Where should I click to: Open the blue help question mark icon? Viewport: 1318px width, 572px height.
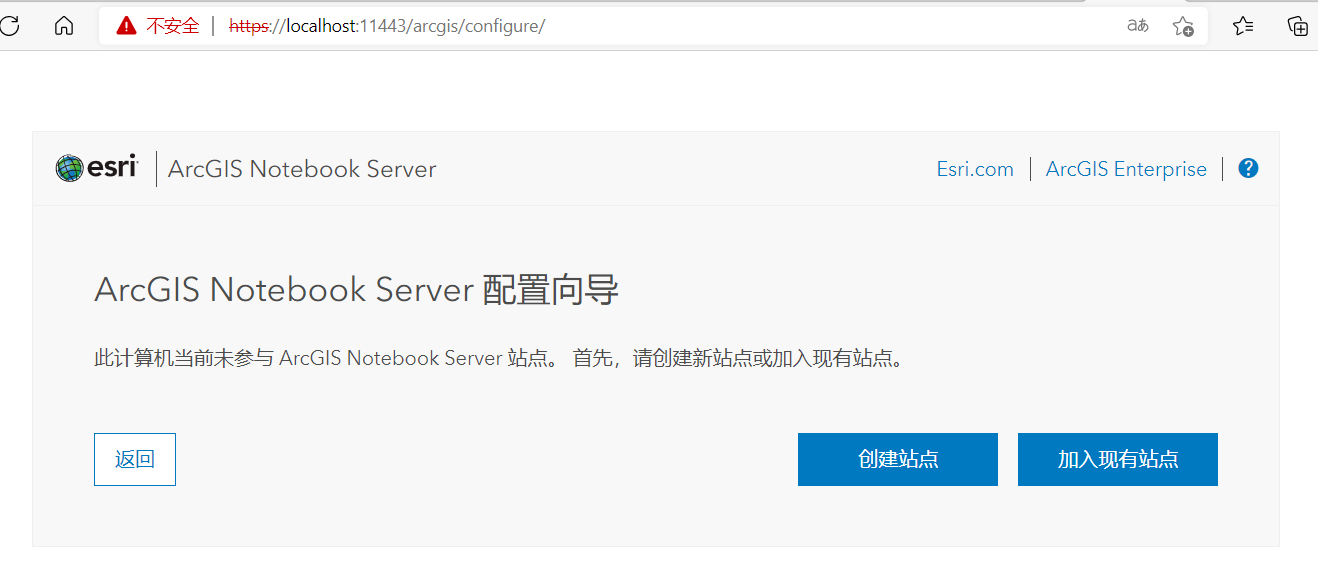pos(1248,168)
